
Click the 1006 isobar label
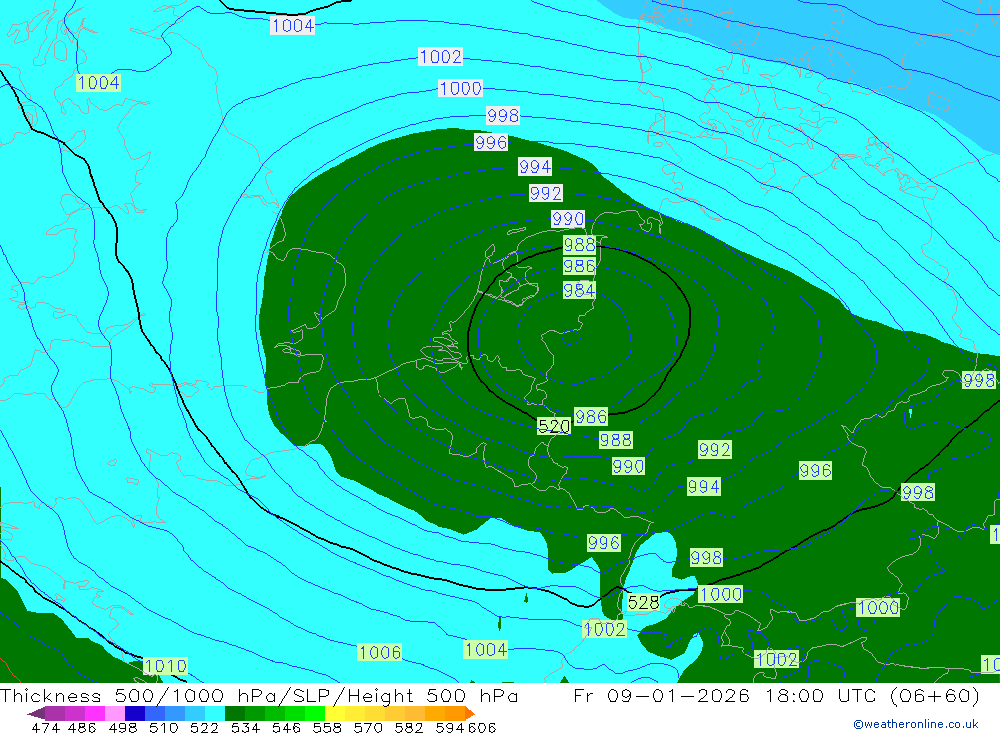[x=379, y=652]
